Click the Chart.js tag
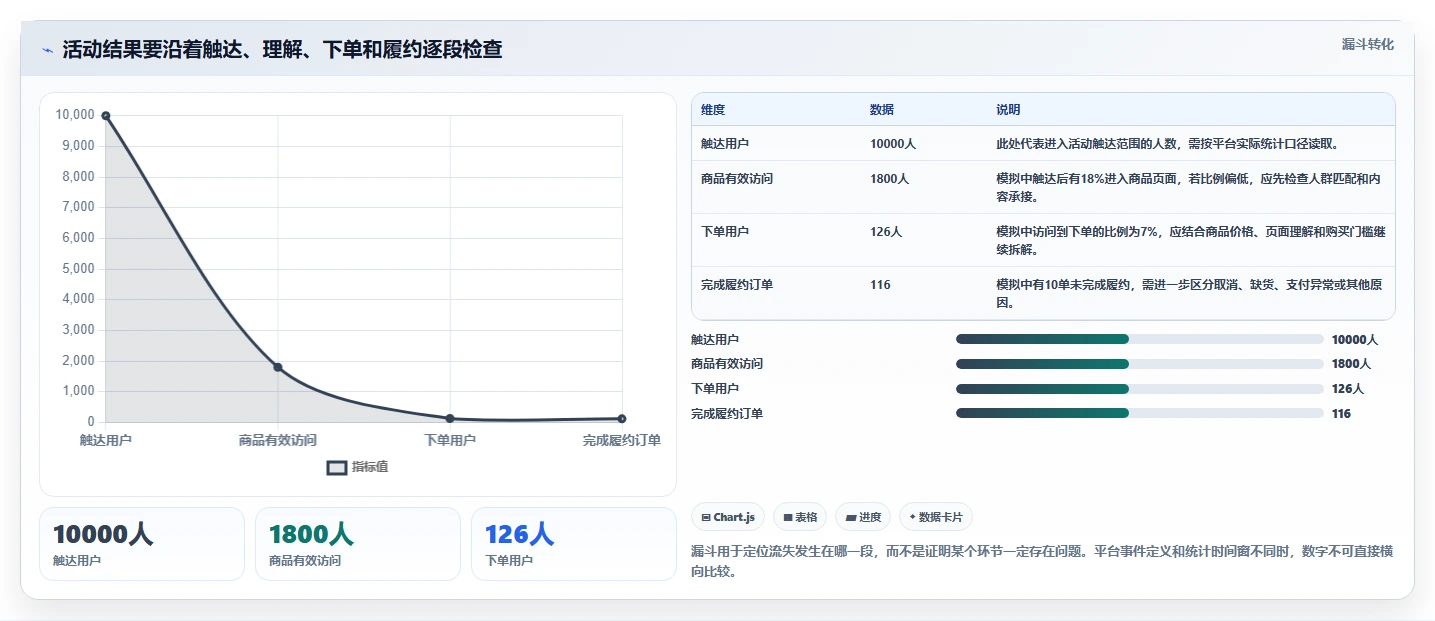The height and width of the screenshot is (621, 1435). 728,517
